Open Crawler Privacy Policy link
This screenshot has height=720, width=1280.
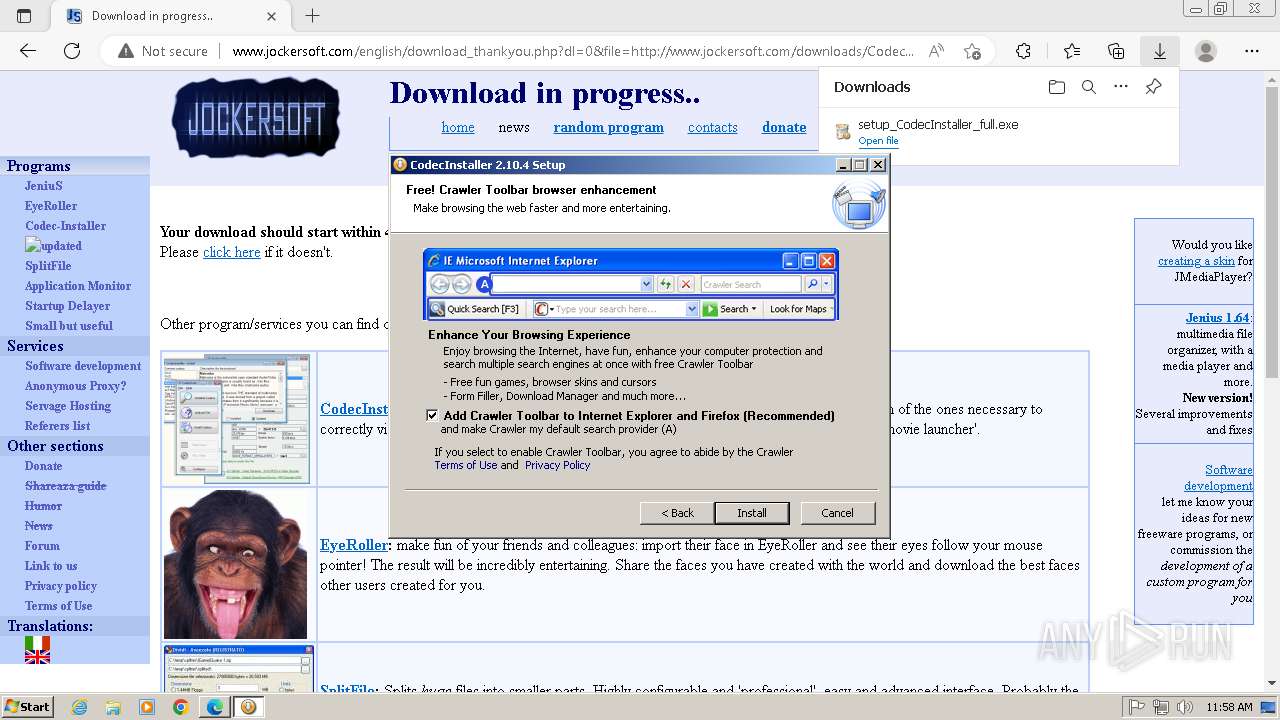point(557,465)
